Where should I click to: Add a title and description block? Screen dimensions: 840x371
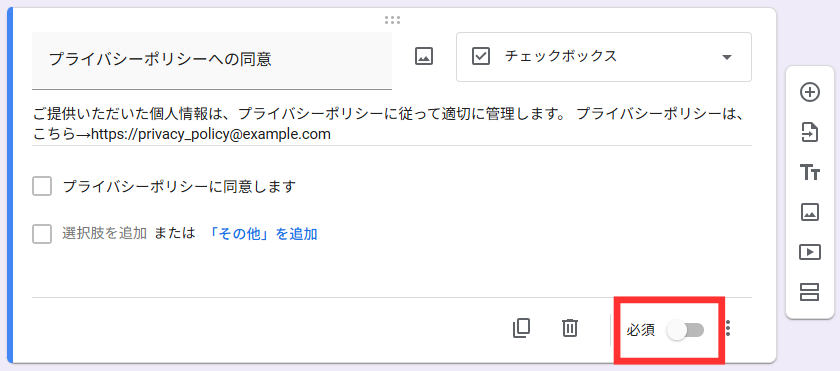point(809,172)
